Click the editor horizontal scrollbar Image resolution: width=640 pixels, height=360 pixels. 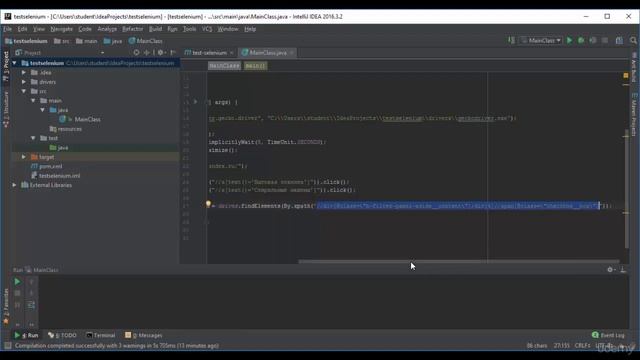pyautogui.click(x=459, y=261)
